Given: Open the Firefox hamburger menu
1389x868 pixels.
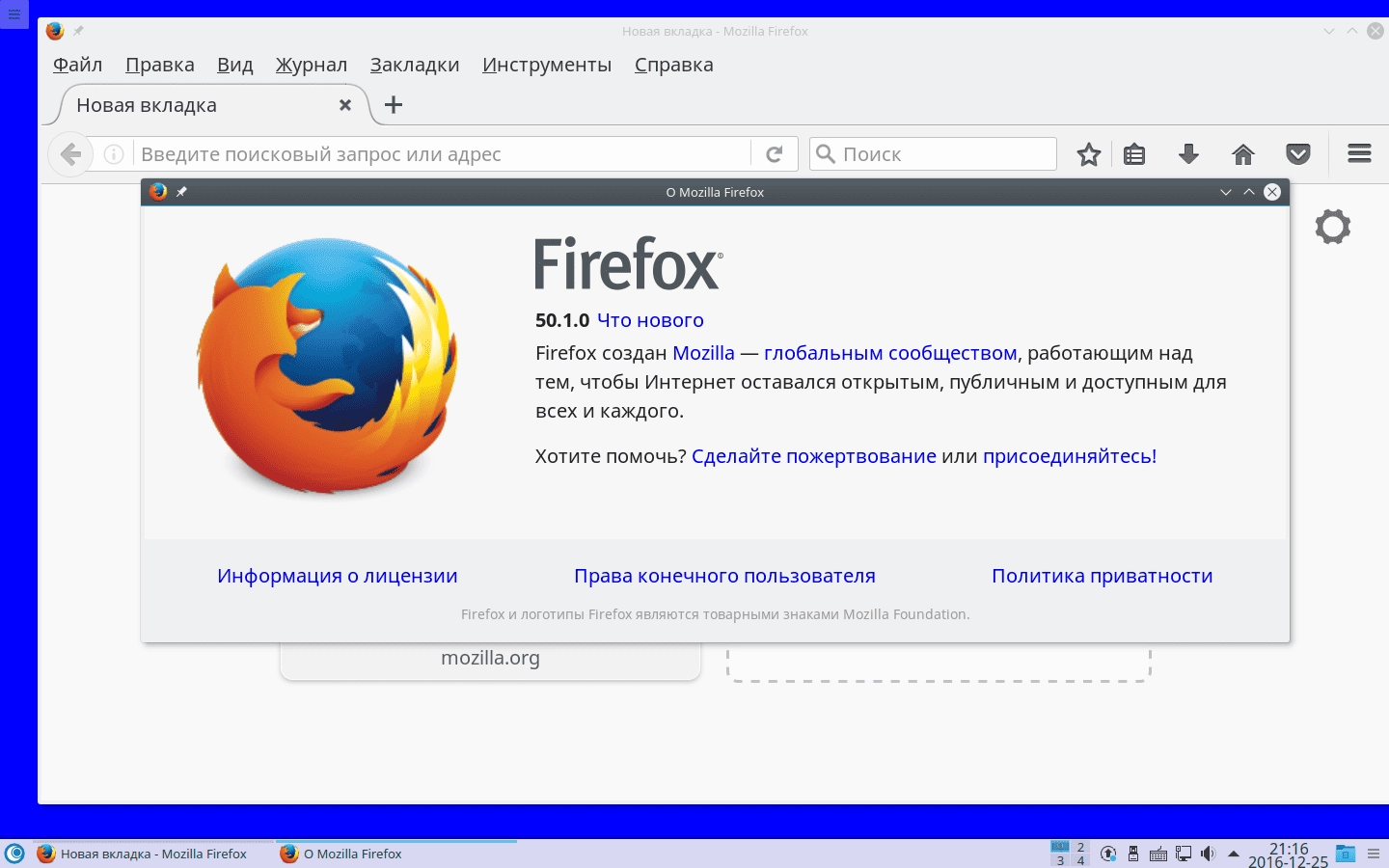Looking at the screenshot, I should (x=1360, y=153).
